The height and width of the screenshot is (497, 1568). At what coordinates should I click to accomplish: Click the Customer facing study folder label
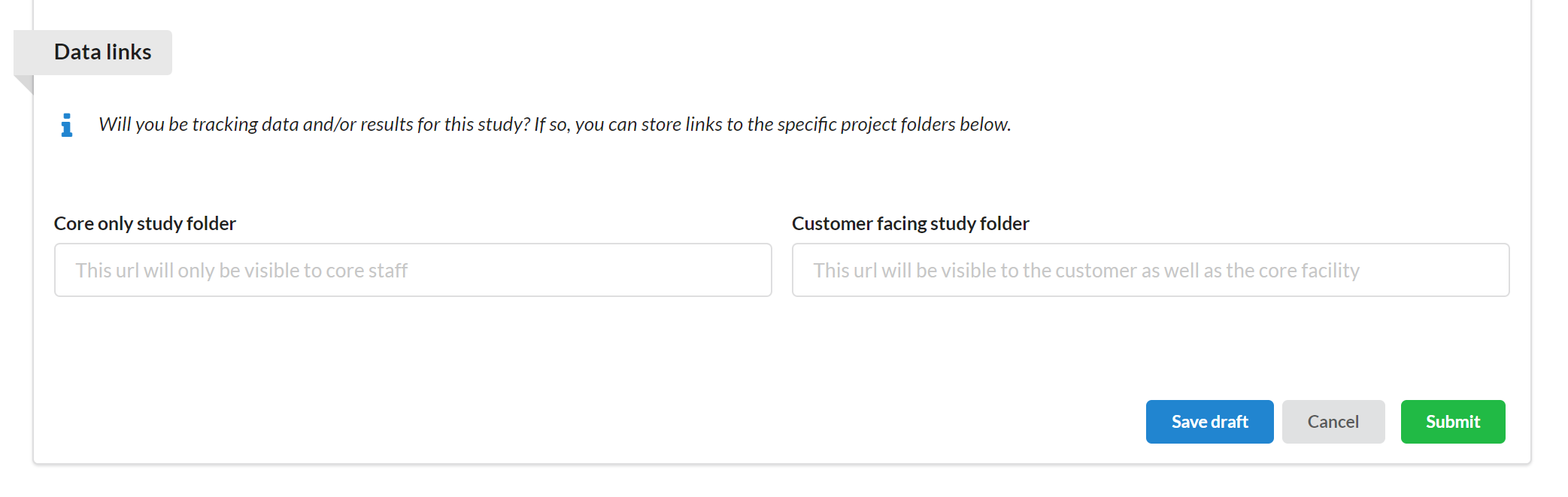coord(910,224)
